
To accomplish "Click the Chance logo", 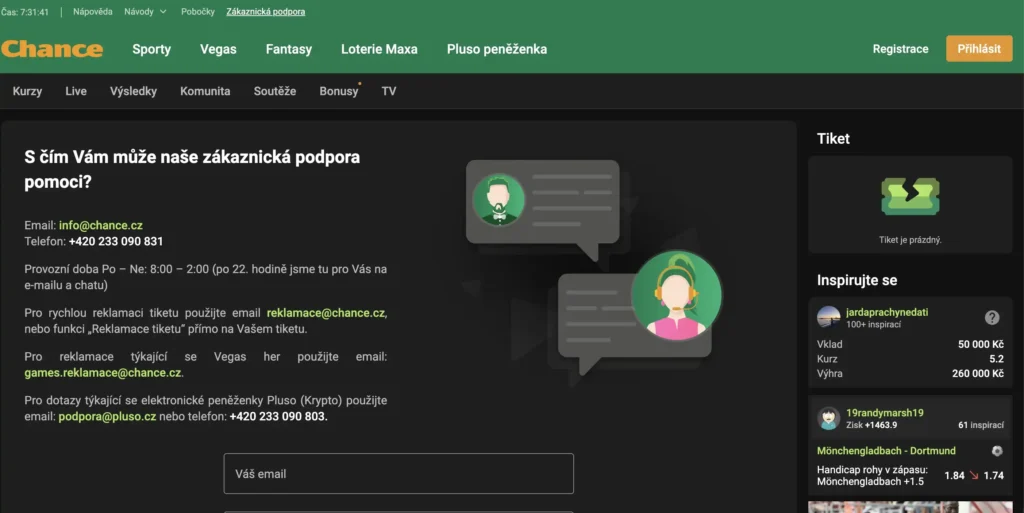I will [x=52, y=49].
